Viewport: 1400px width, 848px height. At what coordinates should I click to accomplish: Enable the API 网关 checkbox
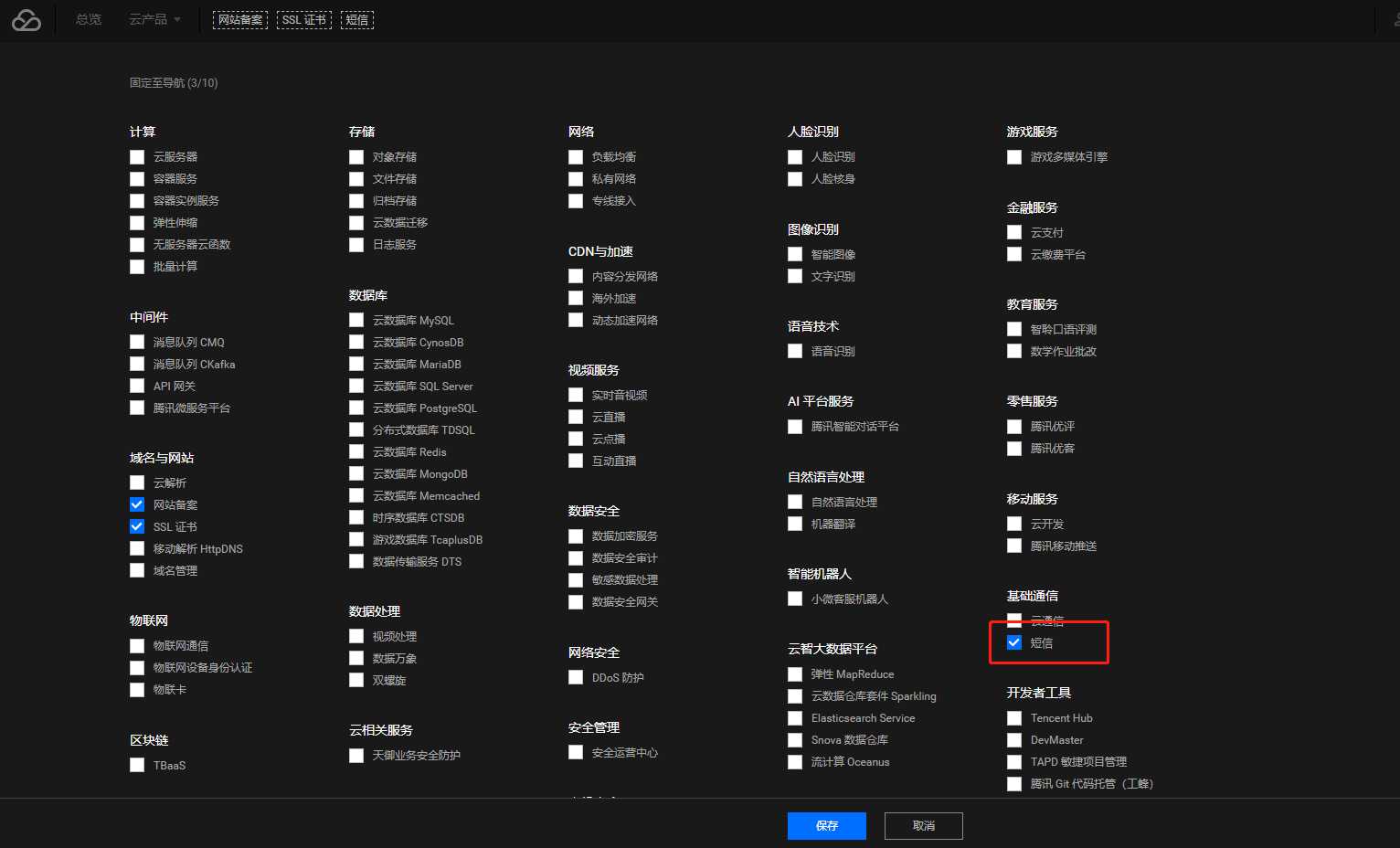click(137, 386)
